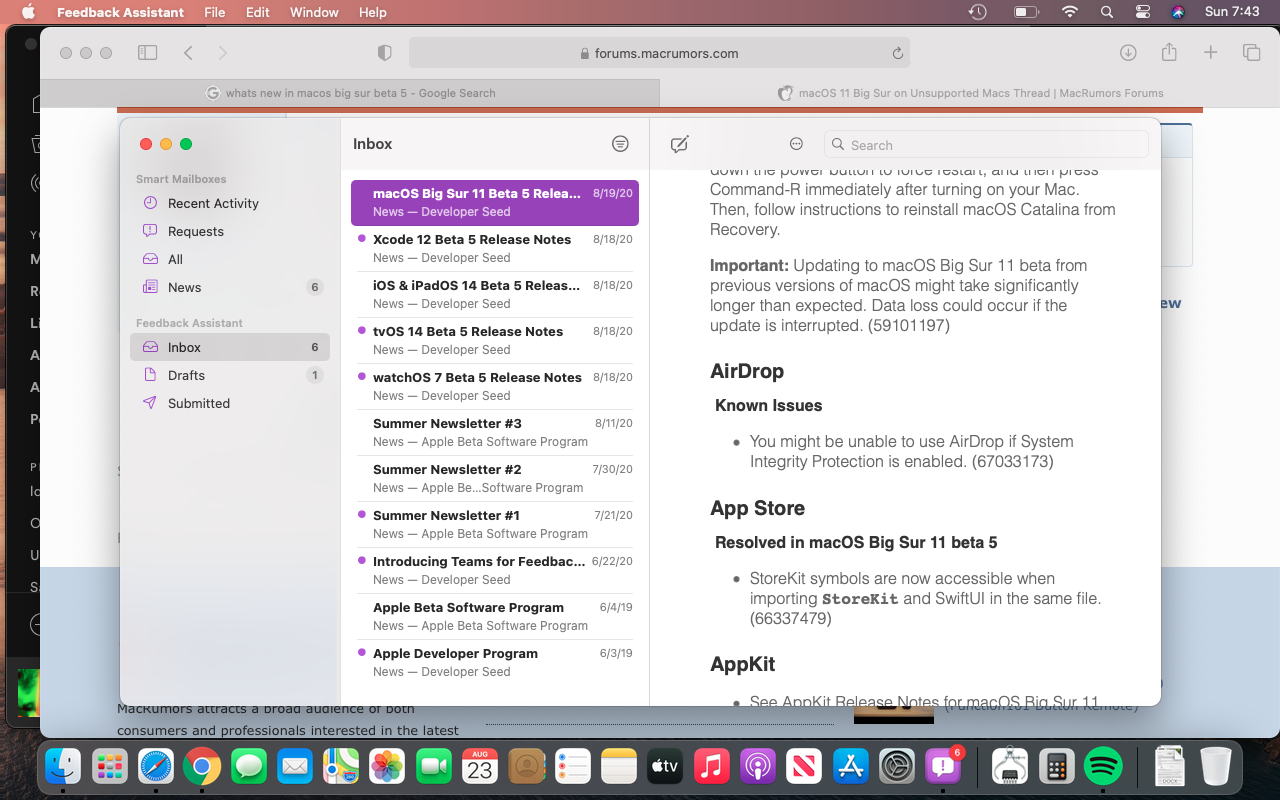Open tvOS 14 Beta 5 Release Notes
Screen dimensions: 1280x800
(x=495, y=341)
